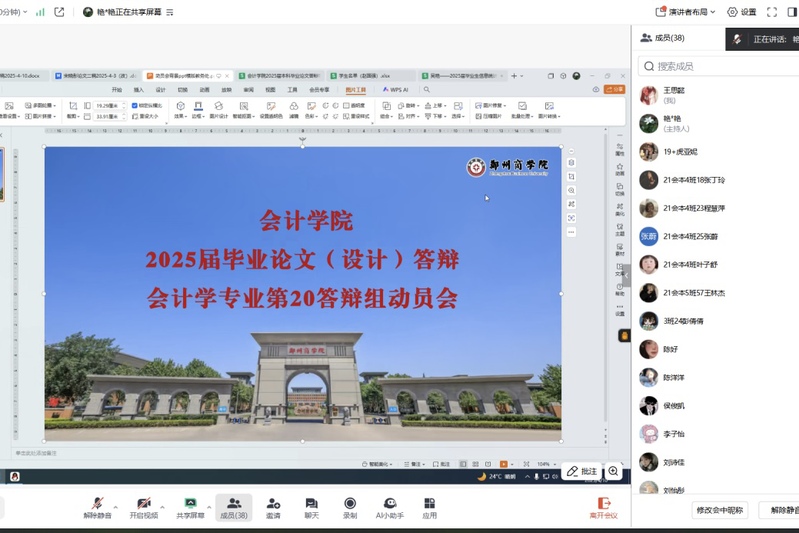Toggle fullscreen mode icon in top bar

coord(772,12)
